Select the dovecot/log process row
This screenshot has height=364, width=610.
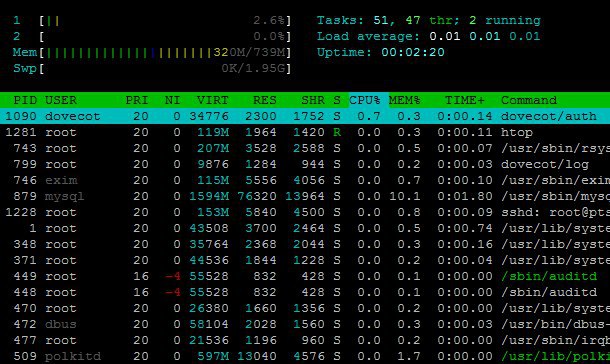pos(305,164)
